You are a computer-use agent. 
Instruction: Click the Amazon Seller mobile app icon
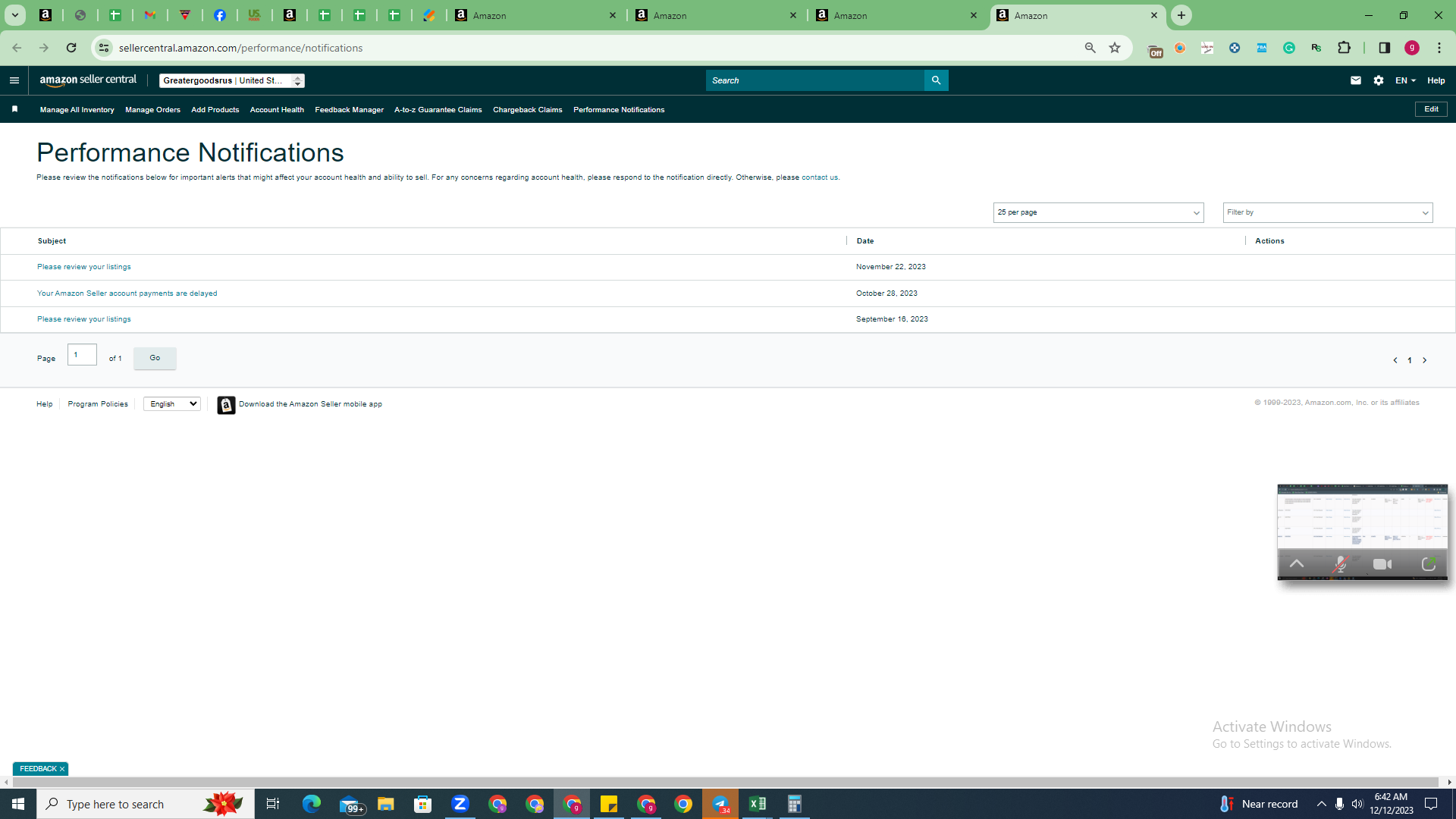[226, 405]
